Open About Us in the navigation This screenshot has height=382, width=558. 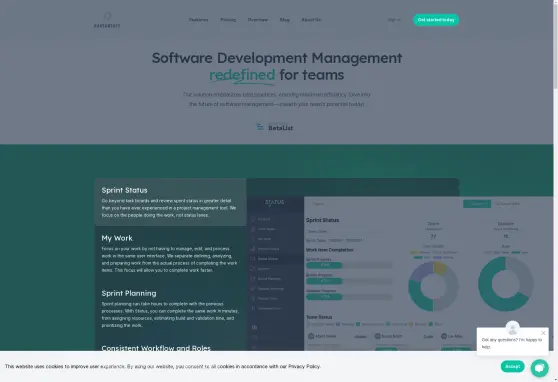coord(311,20)
